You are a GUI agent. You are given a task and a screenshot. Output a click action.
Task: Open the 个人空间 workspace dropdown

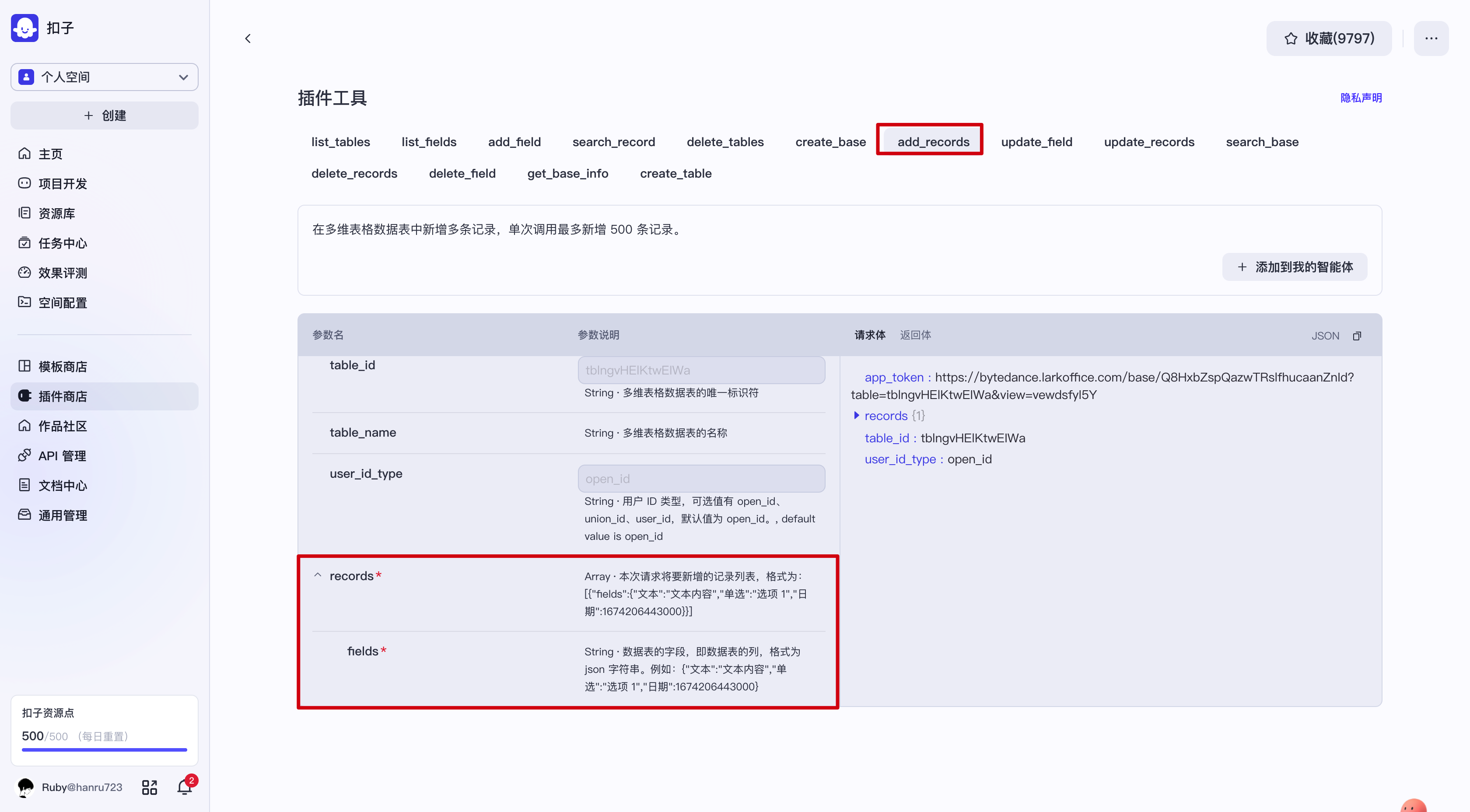105,77
